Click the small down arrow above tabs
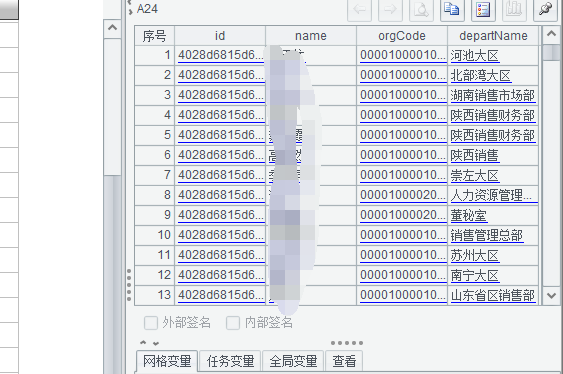Screen dimensions: 563x374 coord(156,343)
